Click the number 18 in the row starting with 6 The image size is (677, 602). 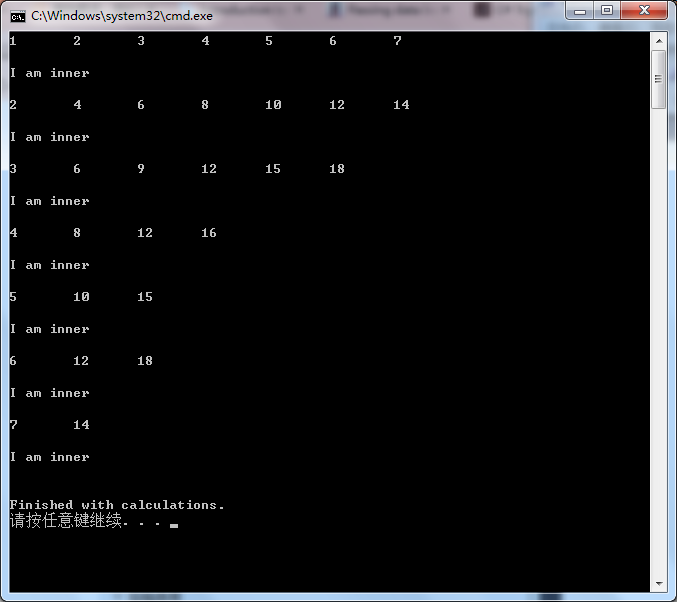pos(145,361)
